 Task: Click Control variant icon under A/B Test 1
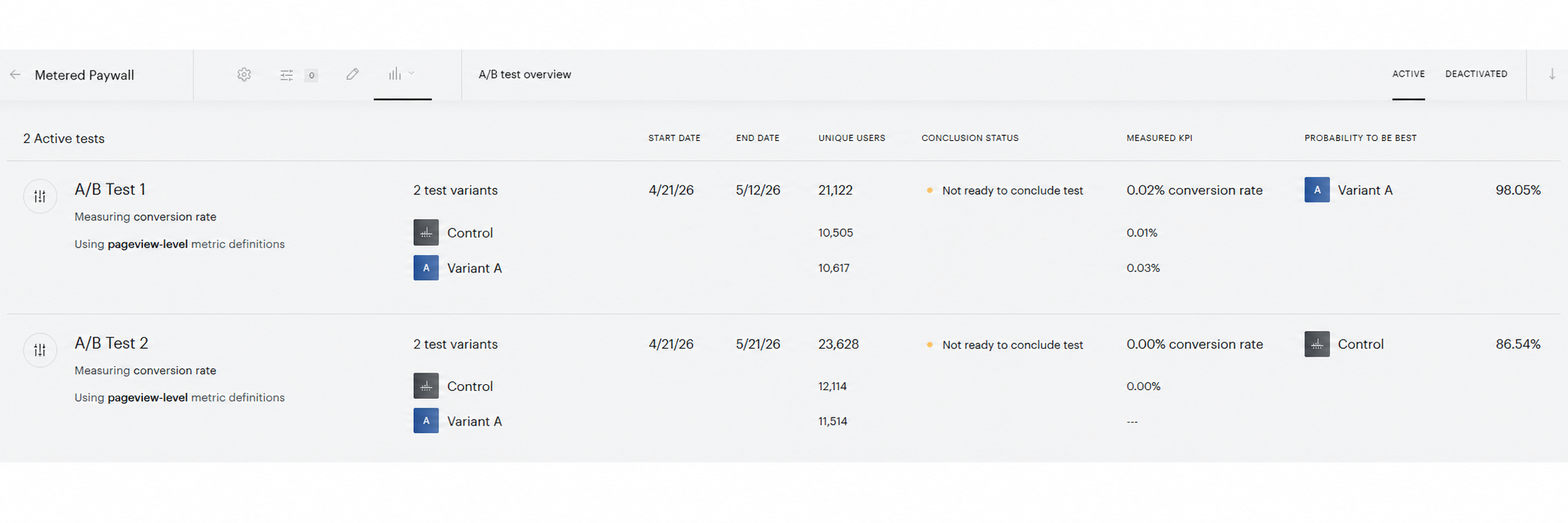(426, 233)
